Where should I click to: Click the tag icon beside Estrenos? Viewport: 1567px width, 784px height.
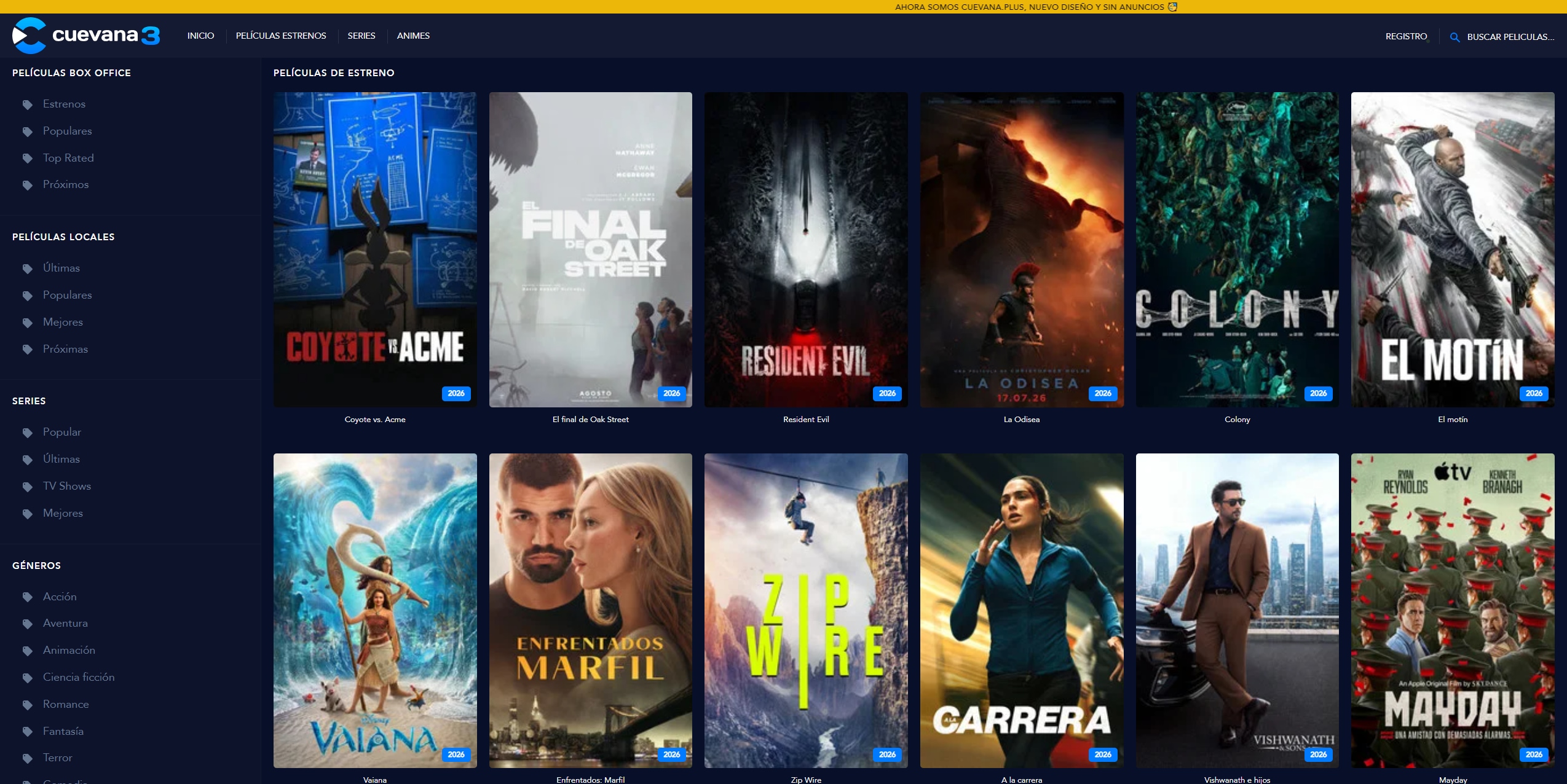(x=28, y=104)
